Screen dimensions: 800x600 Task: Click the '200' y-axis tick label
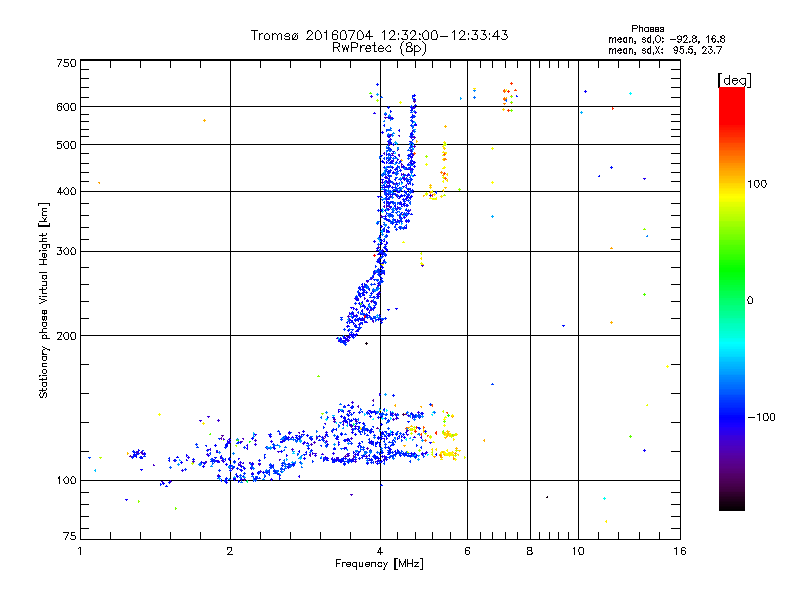66,336
